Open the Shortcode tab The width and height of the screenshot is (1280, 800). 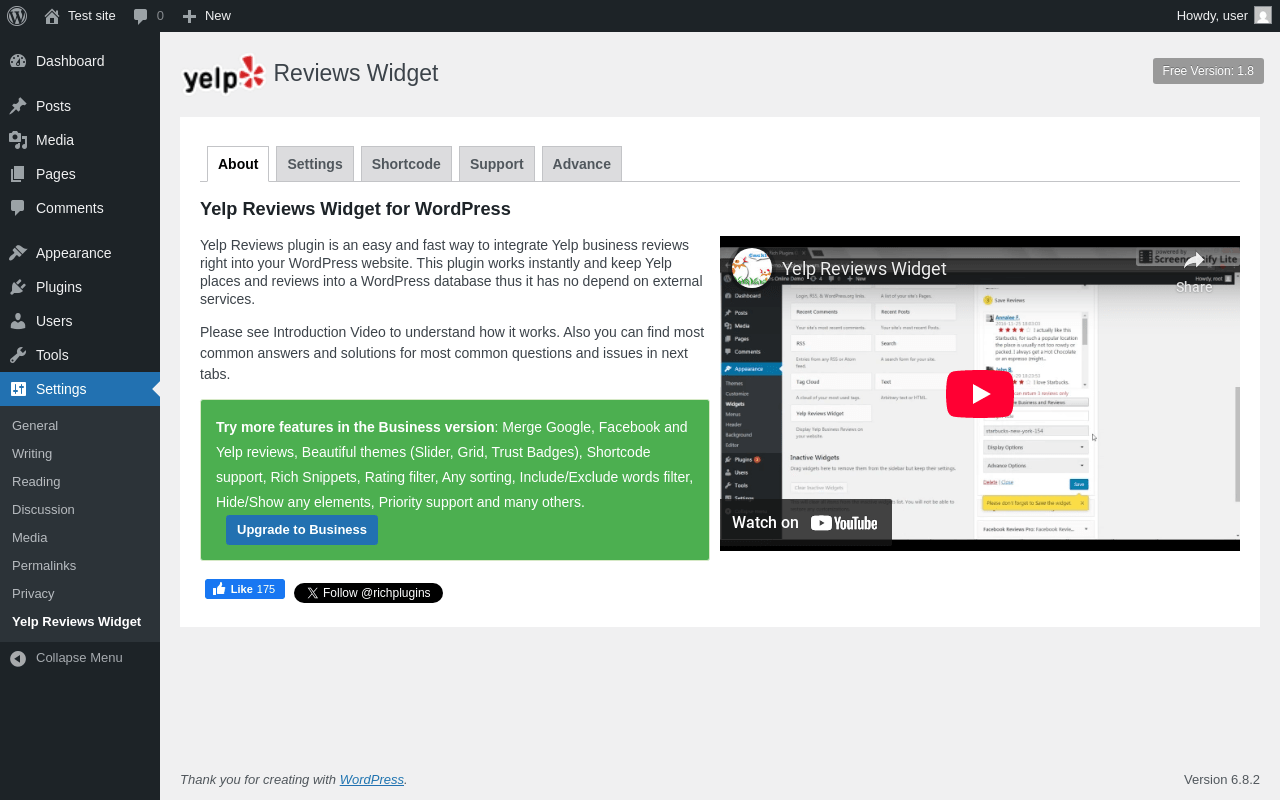406,164
